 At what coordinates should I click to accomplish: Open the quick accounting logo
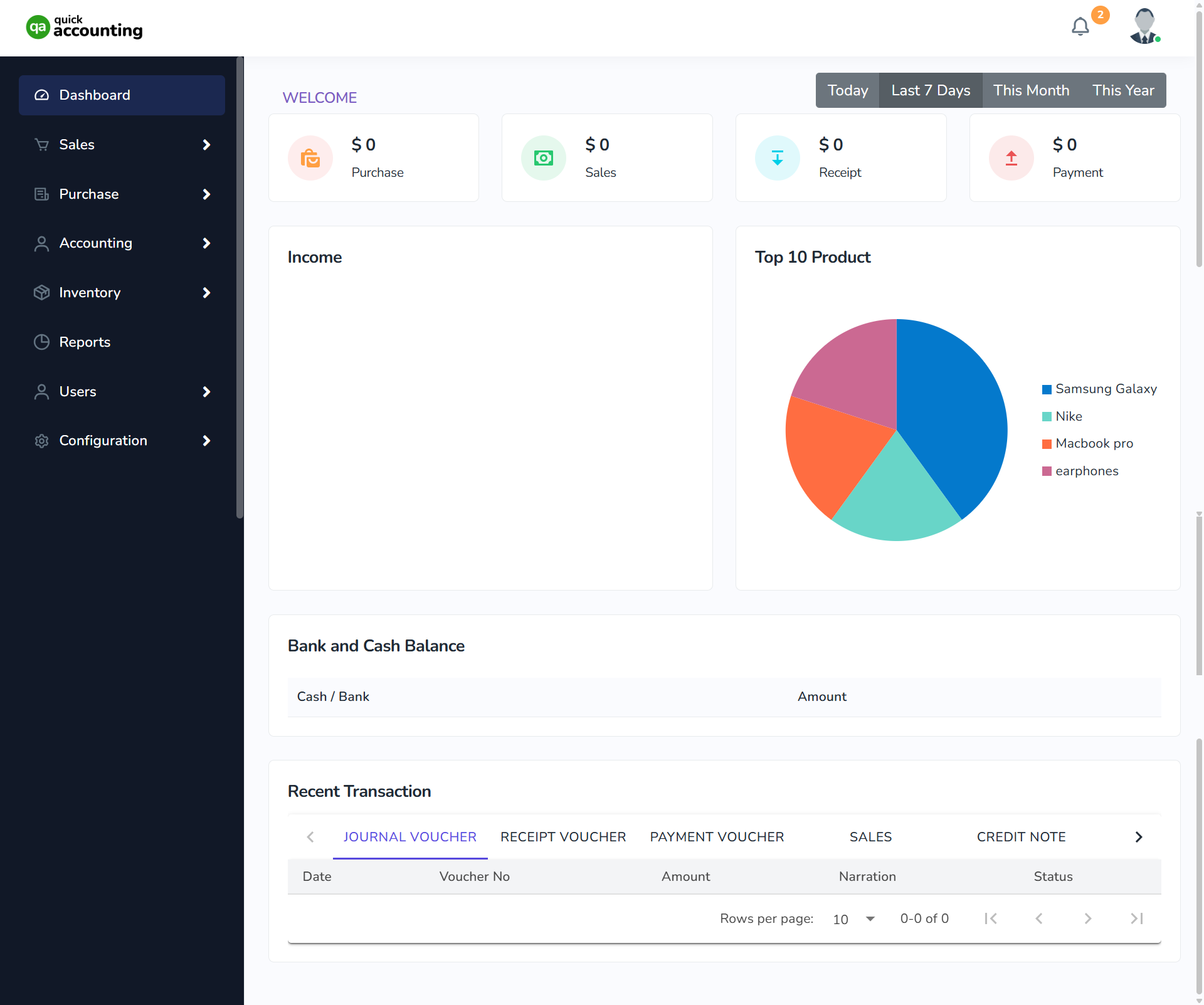pyautogui.click(x=83, y=26)
